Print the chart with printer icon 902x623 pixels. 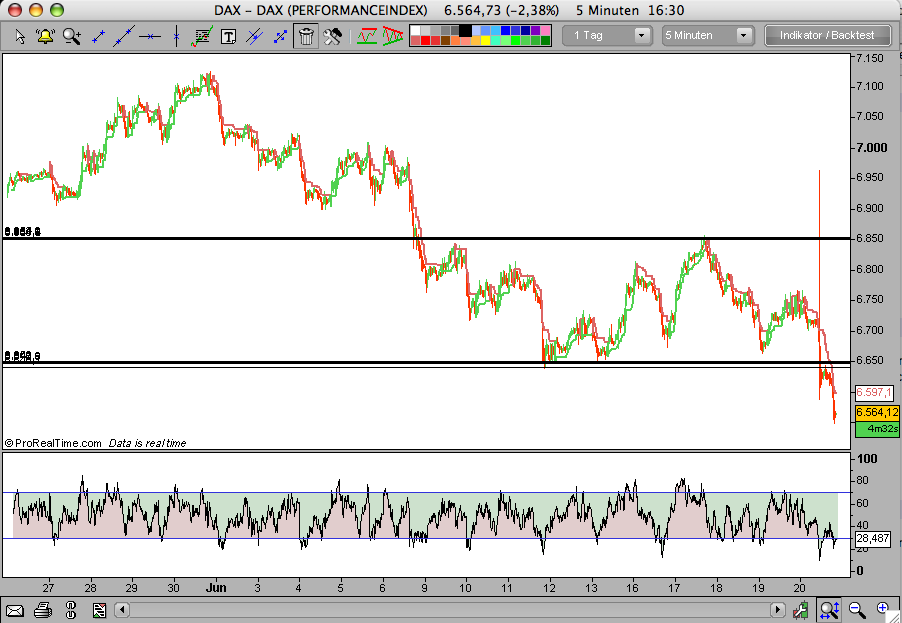pos(43,610)
